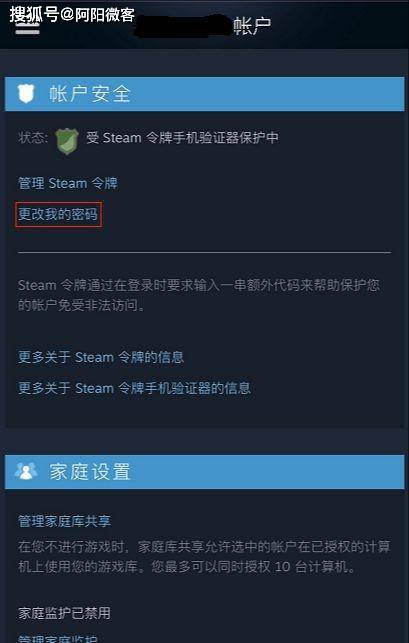Click the white shield icon beside 帐户安全
The width and height of the screenshot is (409, 643).
pyautogui.click(x=27, y=94)
